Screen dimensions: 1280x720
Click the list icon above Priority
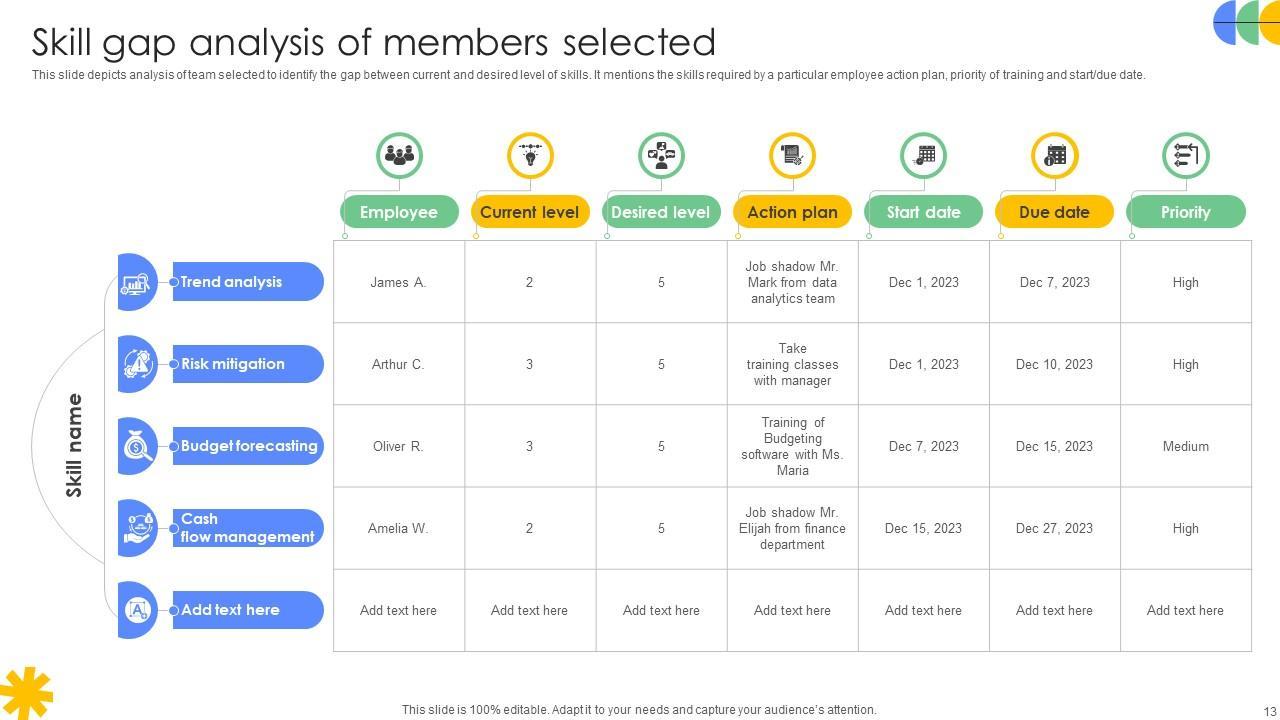[1185, 156]
